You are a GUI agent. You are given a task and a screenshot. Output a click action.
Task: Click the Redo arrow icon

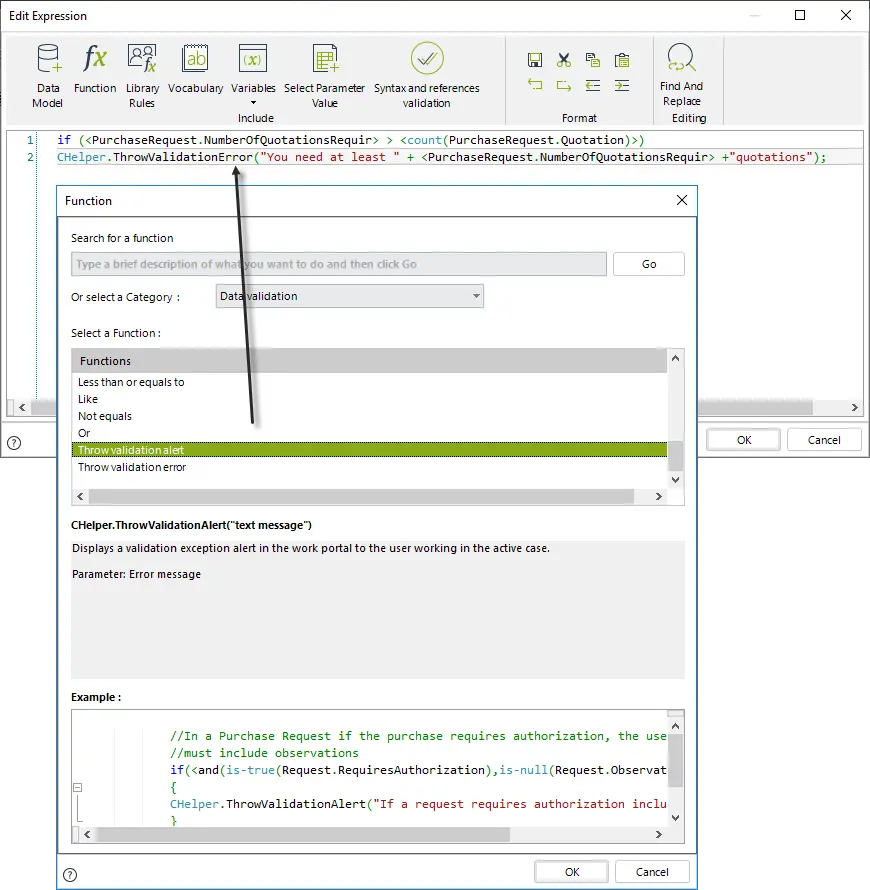click(564, 85)
